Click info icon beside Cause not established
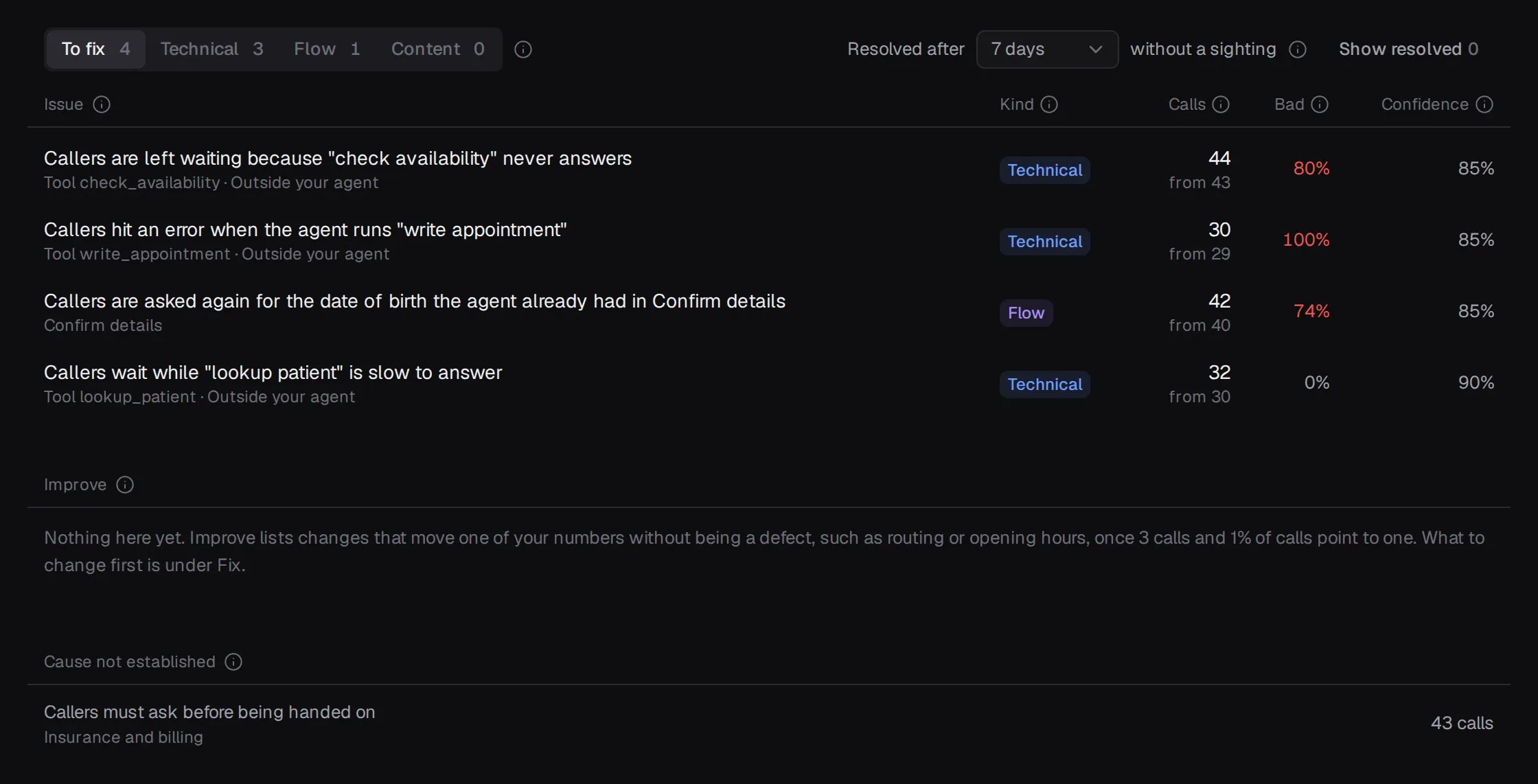This screenshot has width=1538, height=784. [233, 662]
